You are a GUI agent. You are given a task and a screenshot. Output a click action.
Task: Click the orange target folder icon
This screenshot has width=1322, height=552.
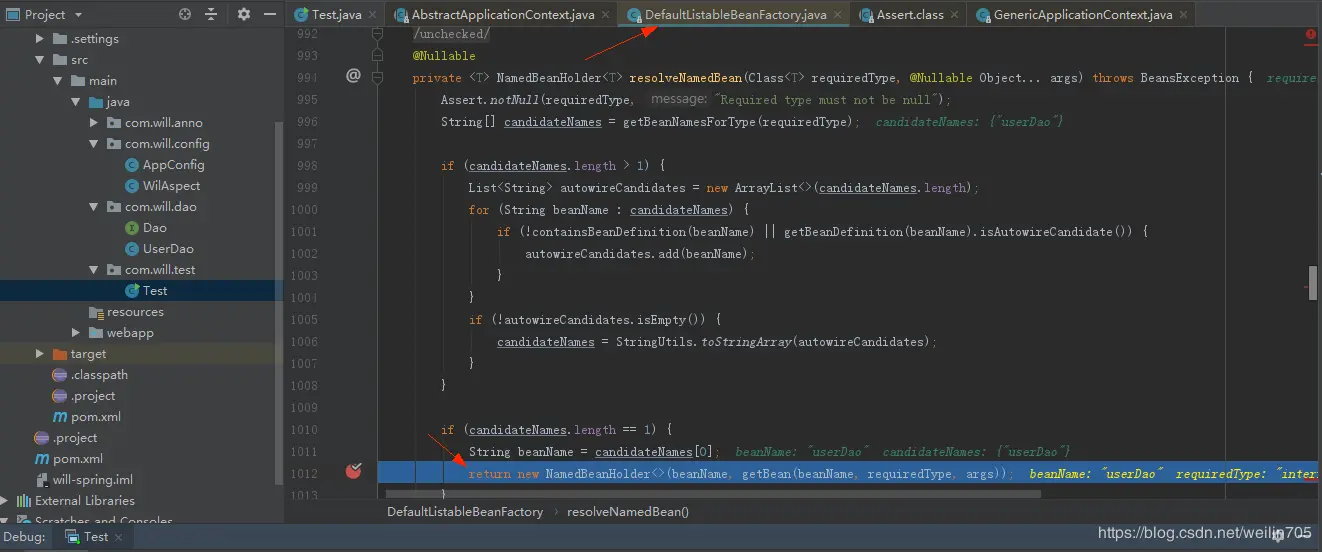tap(60, 354)
